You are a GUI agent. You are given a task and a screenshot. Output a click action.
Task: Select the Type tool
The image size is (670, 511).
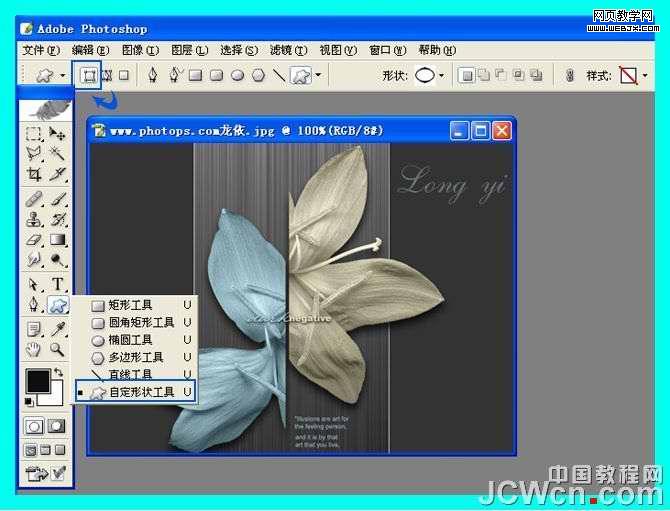point(57,284)
